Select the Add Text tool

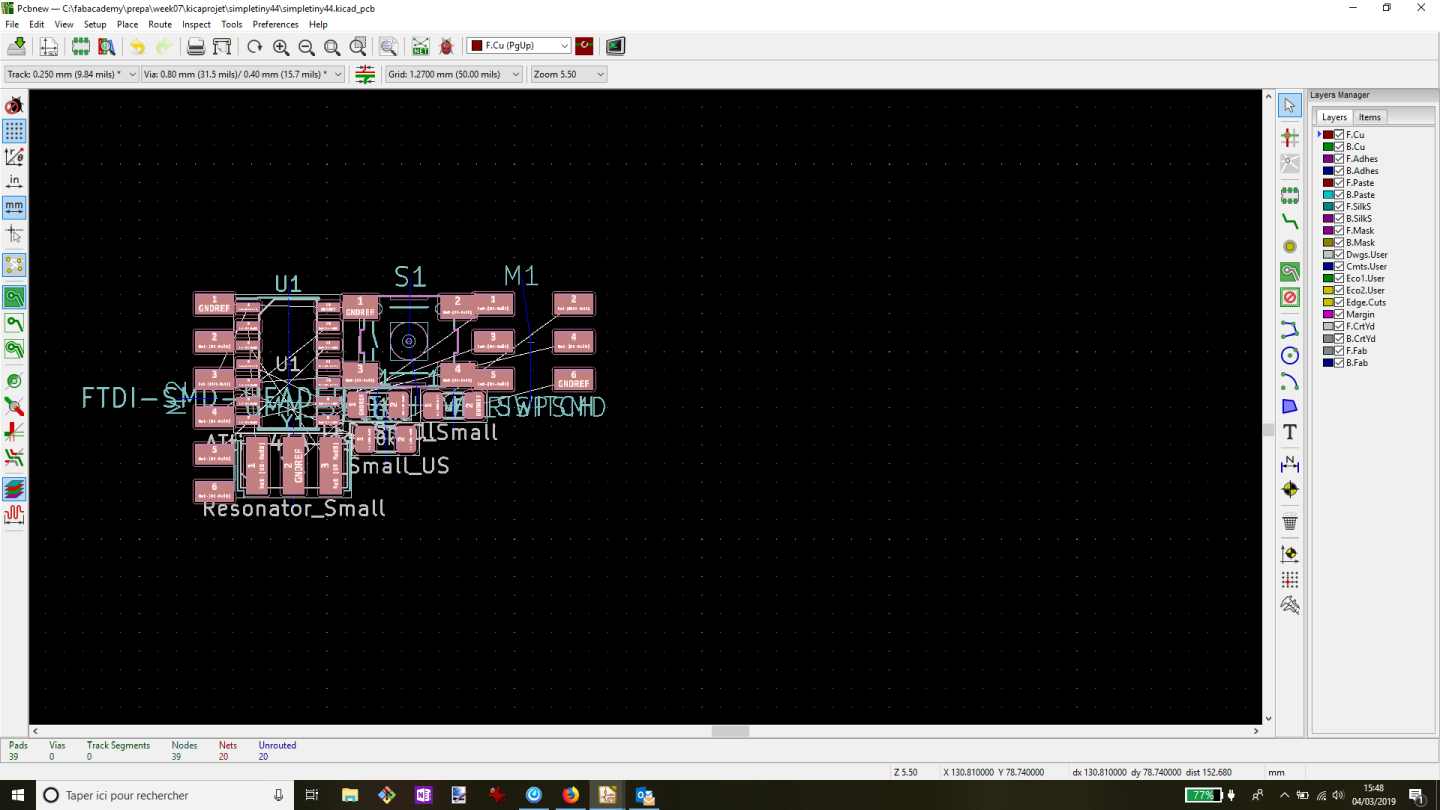point(1290,432)
